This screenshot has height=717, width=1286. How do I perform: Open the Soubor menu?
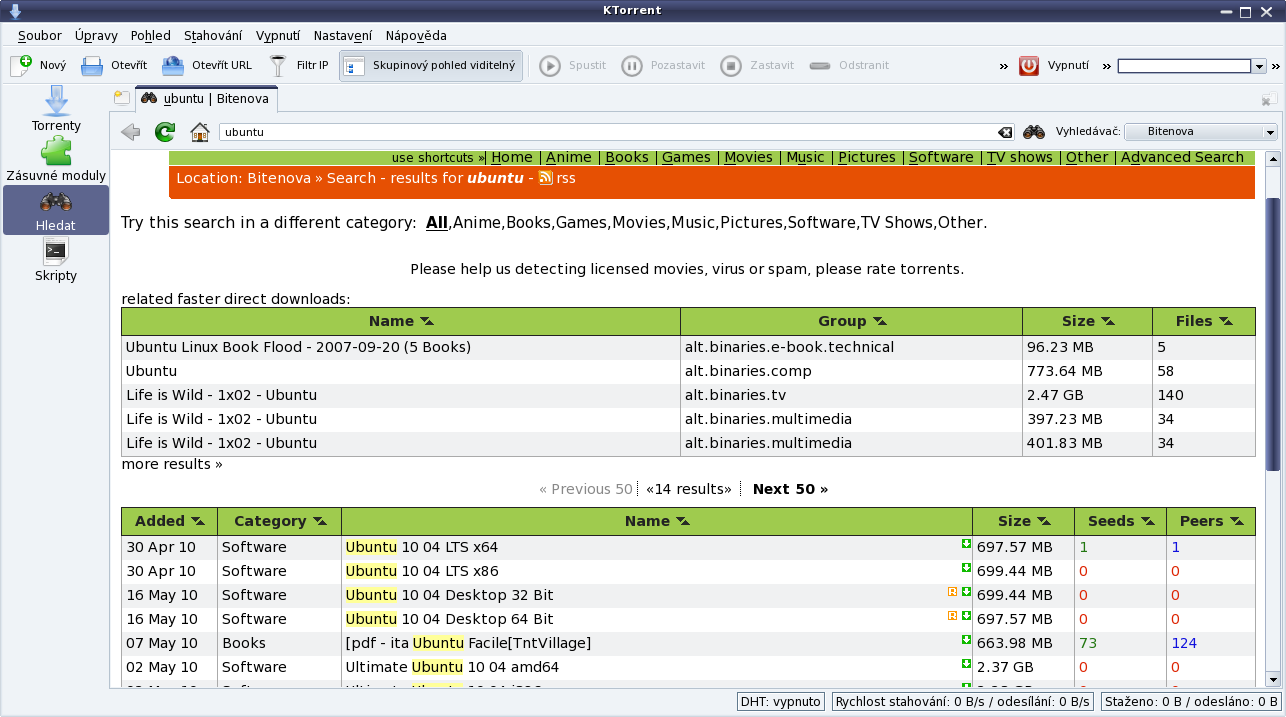(39, 35)
